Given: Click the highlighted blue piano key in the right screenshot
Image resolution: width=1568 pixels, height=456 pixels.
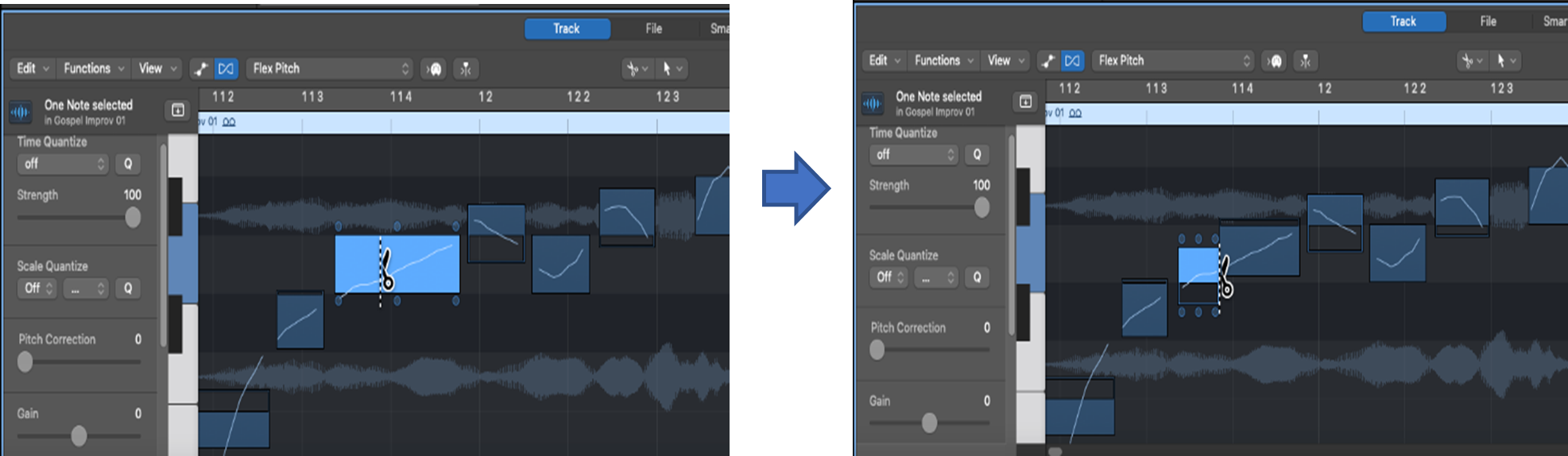Looking at the screenshot, I should pyautogui.click(x=1031, y=242).
